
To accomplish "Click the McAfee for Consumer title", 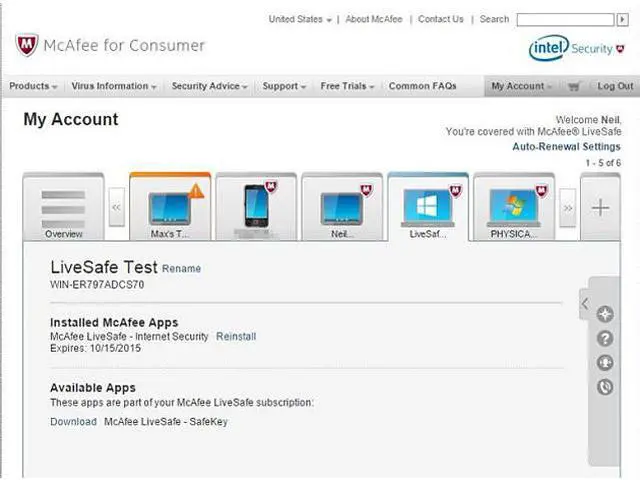I will [x=124, y=45].
